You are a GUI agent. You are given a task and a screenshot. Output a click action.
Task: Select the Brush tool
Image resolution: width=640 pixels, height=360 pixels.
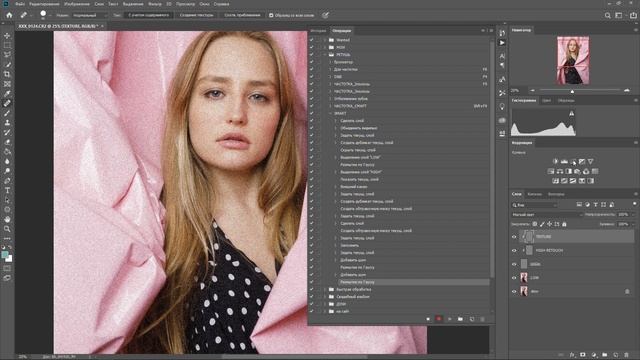pos(7,113)
